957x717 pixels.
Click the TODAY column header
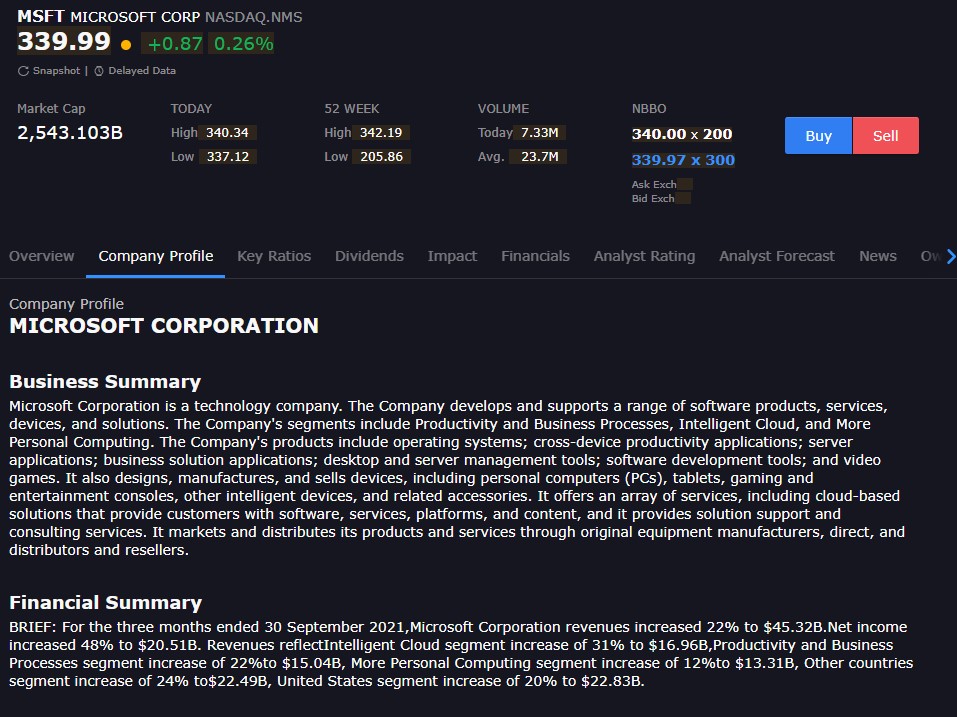pyautogui.click(x=191, y=109)
